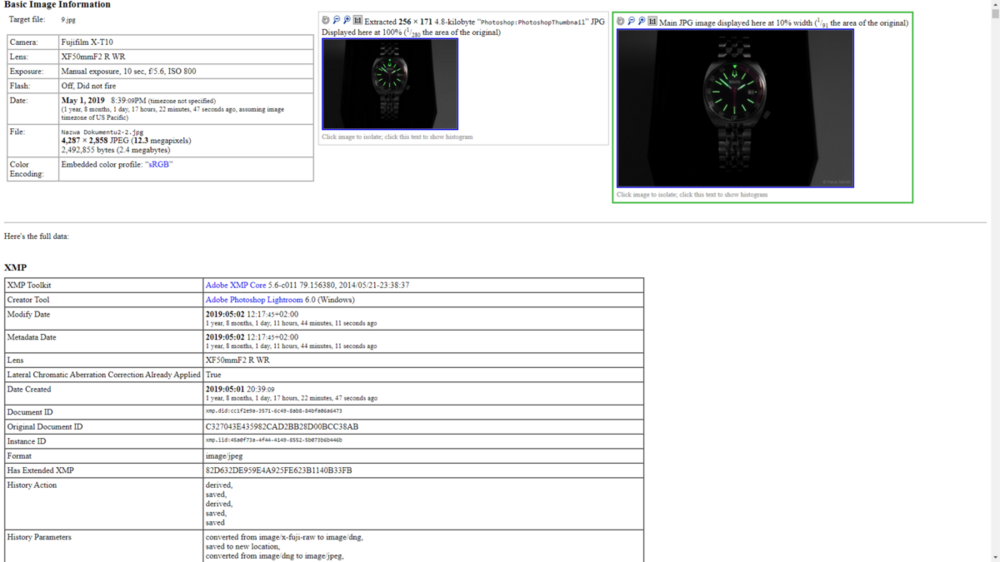Screen dimensions: 1000x562
Task: Select the flash value Off, Did not fire
Action: (89, 86)
